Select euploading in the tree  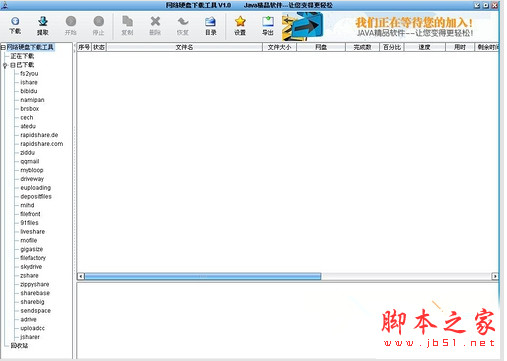coord(36,188)
